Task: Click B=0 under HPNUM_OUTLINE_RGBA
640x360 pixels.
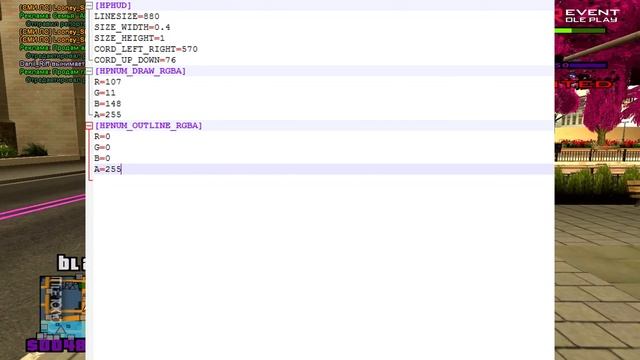Action: coord(102,158)
